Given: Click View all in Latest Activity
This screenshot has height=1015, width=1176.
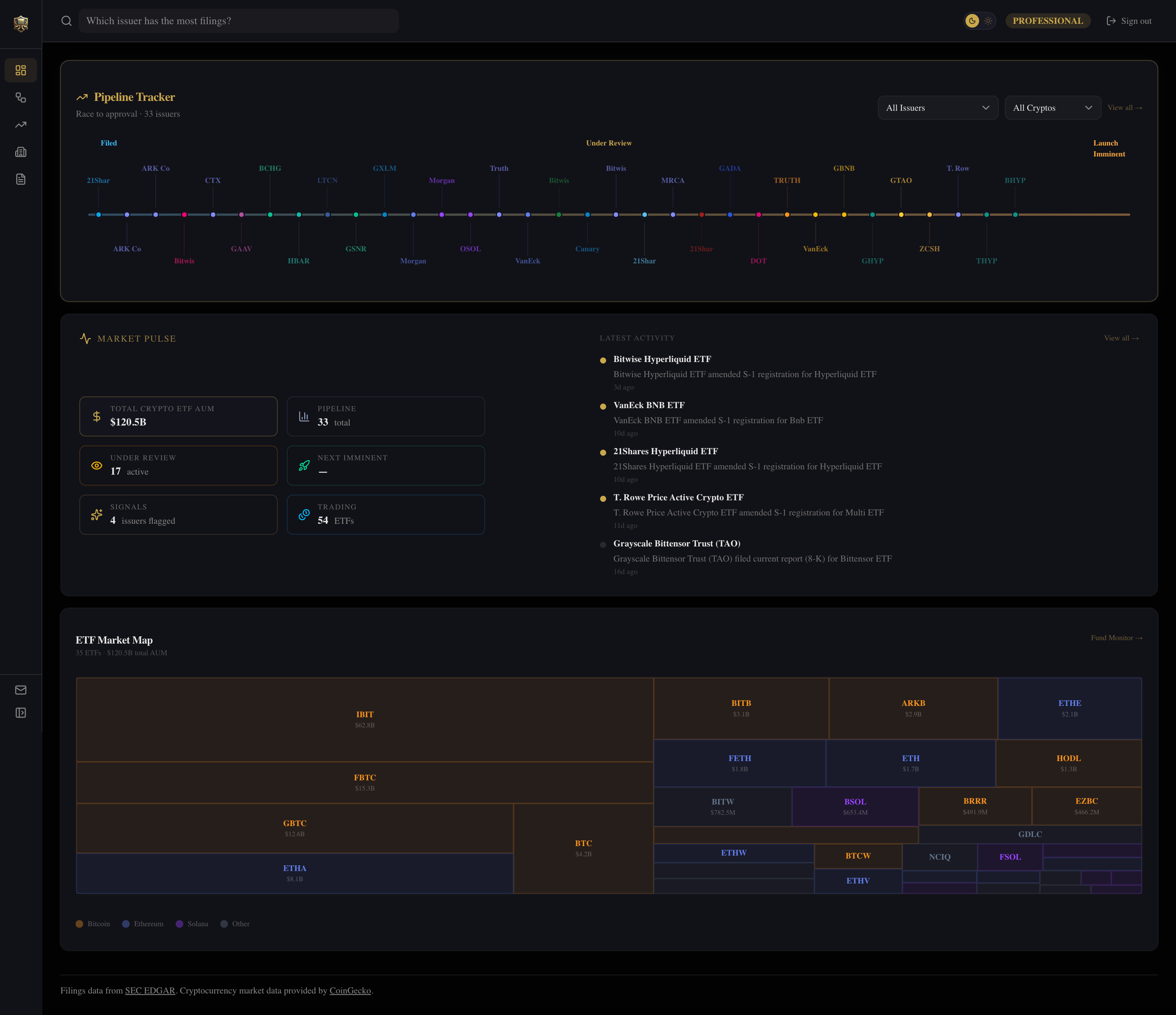Looking at the screenshot, I should [1122, 338].
